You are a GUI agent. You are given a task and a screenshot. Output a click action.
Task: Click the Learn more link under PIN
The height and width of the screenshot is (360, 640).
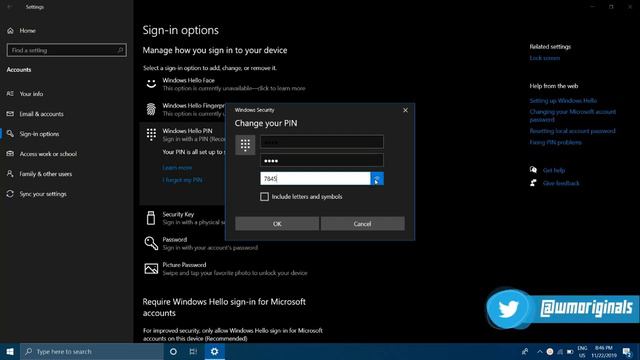177,168
